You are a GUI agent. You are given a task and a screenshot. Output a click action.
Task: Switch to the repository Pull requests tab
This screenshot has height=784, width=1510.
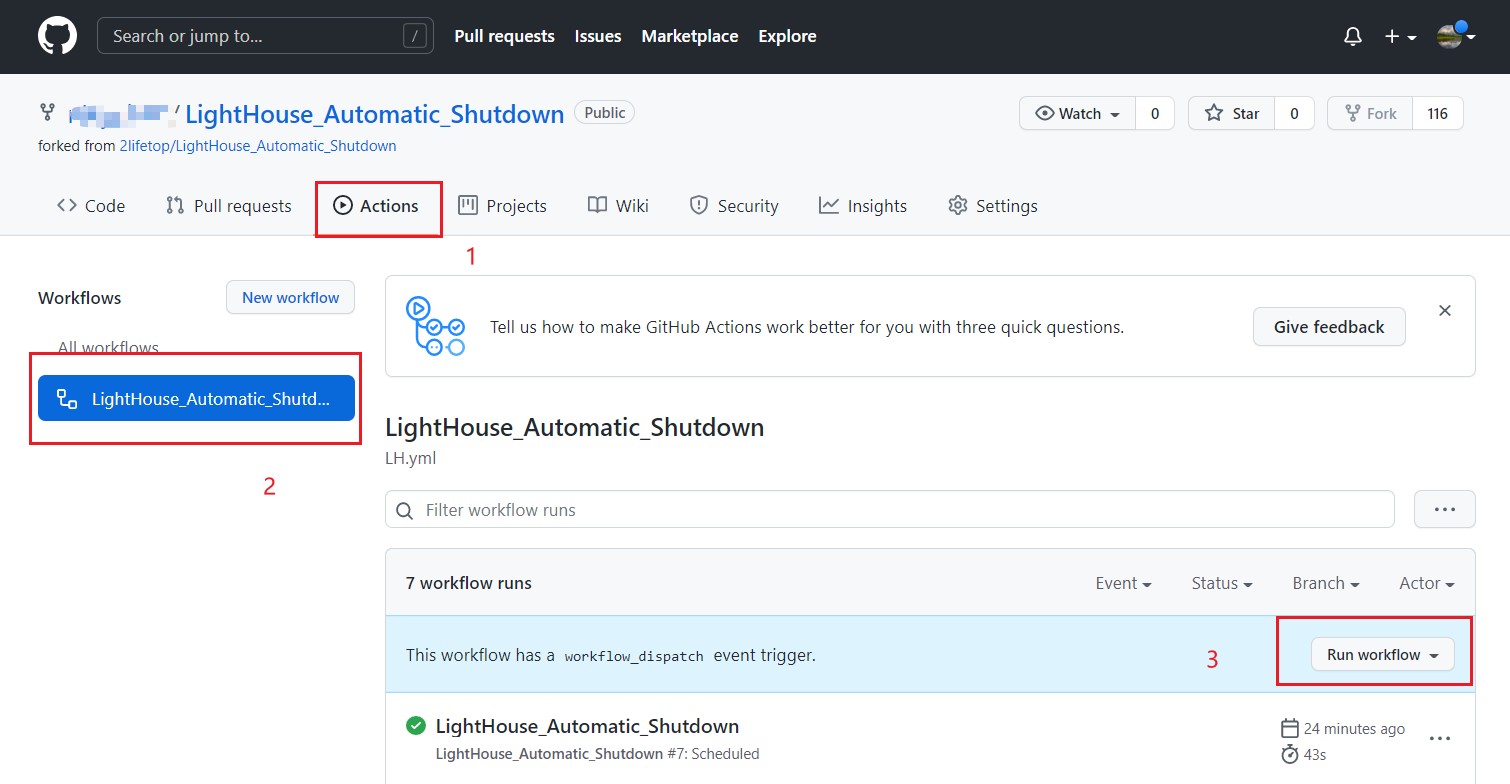click(x=229, y=206)
